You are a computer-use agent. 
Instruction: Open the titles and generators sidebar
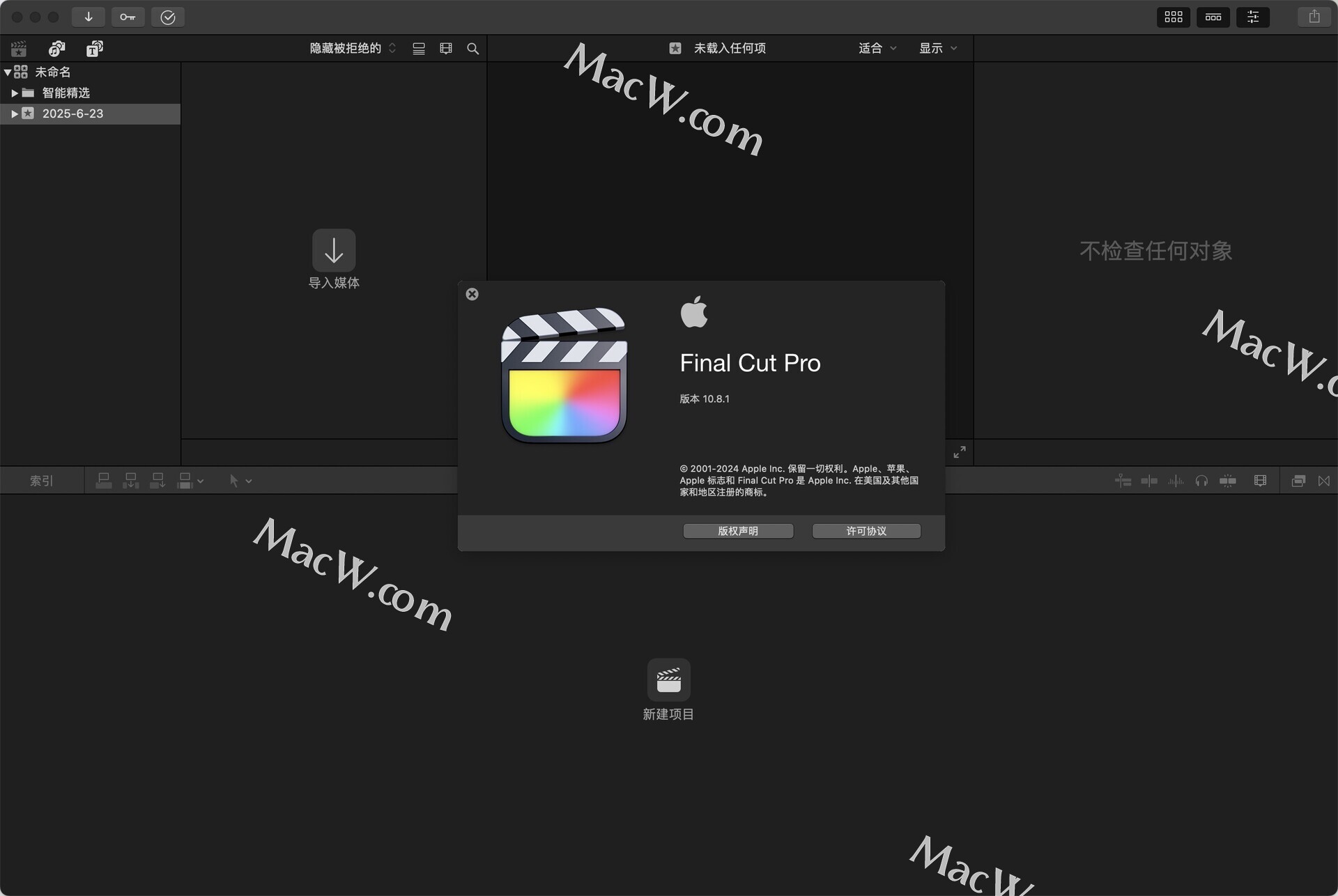(94, 48)
